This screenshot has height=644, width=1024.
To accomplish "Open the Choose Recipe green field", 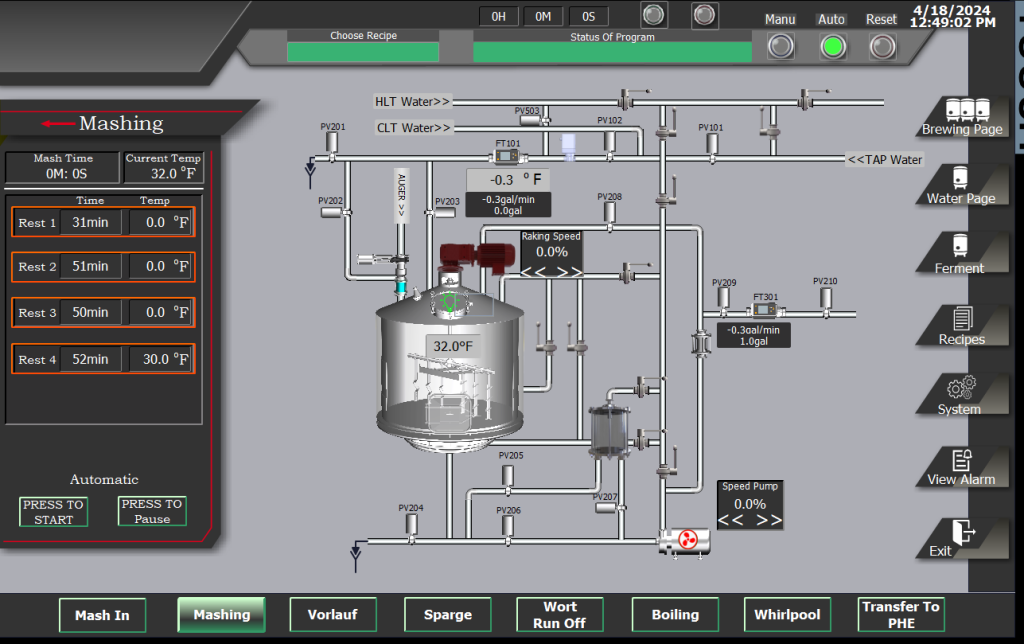I will [363, 52].
